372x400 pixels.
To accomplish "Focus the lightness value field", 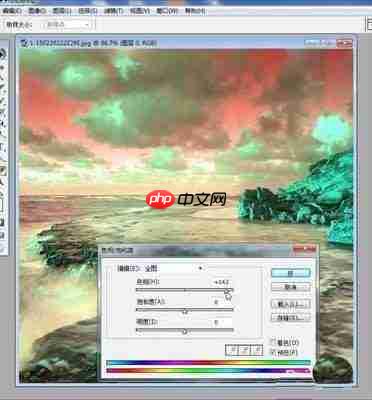I will pyautogui.click(x=222, y=322).
